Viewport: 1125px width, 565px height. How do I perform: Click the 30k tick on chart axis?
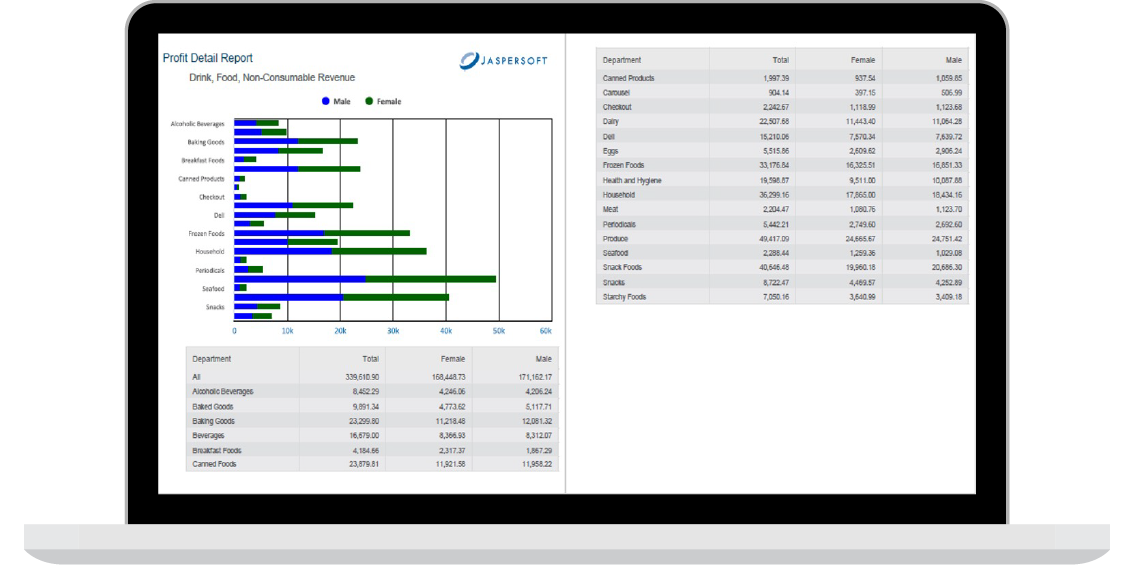tap(393, 331)
